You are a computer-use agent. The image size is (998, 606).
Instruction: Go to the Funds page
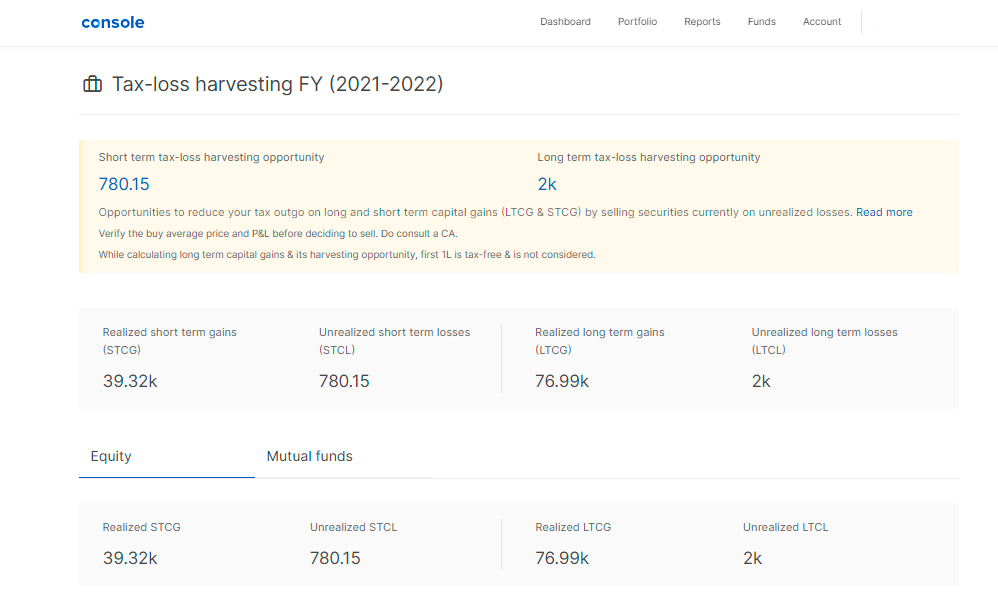(761, 22)
